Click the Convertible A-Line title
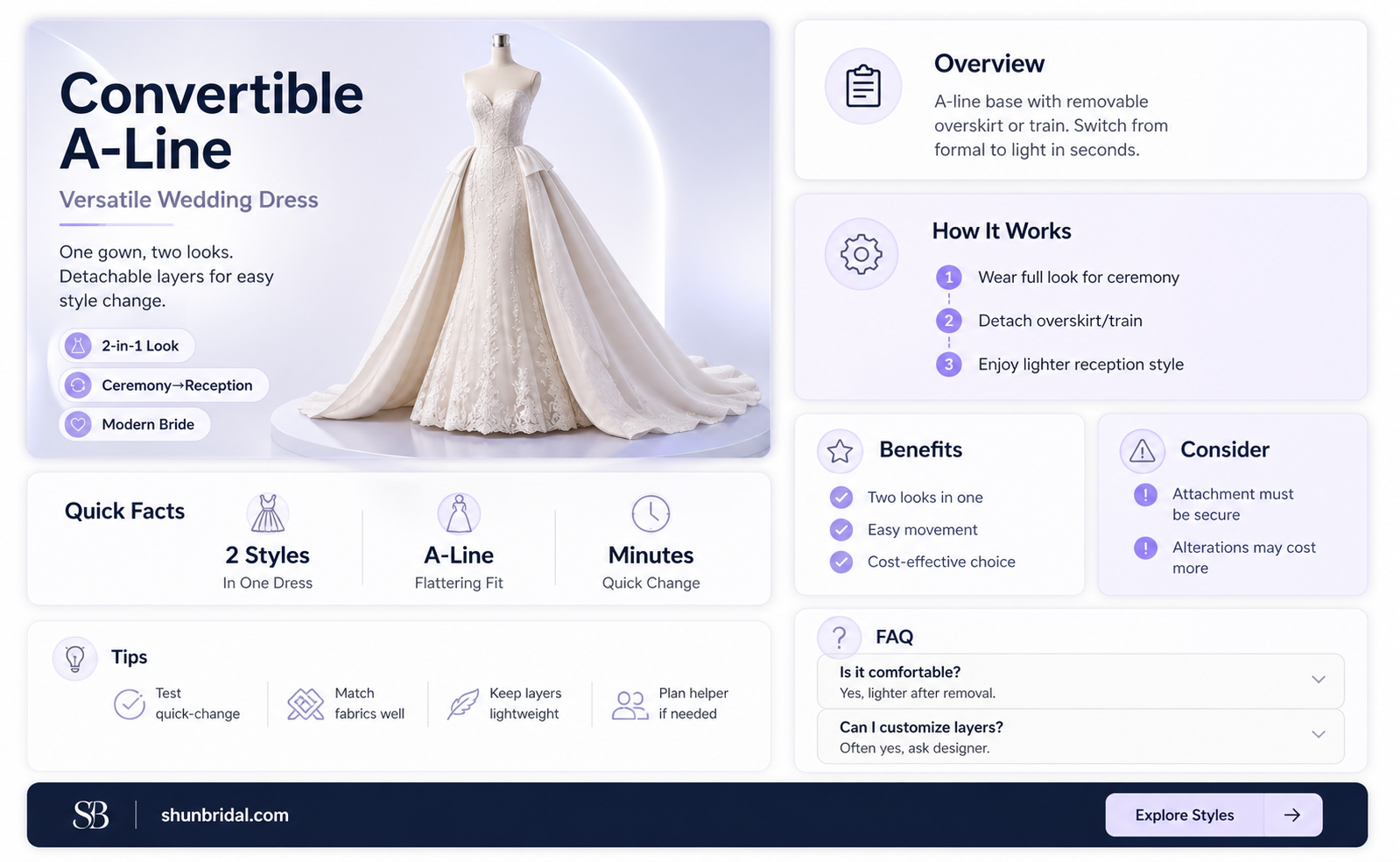Image resolution: width=1400 pixels, height=862 pixels. (211, 121)
